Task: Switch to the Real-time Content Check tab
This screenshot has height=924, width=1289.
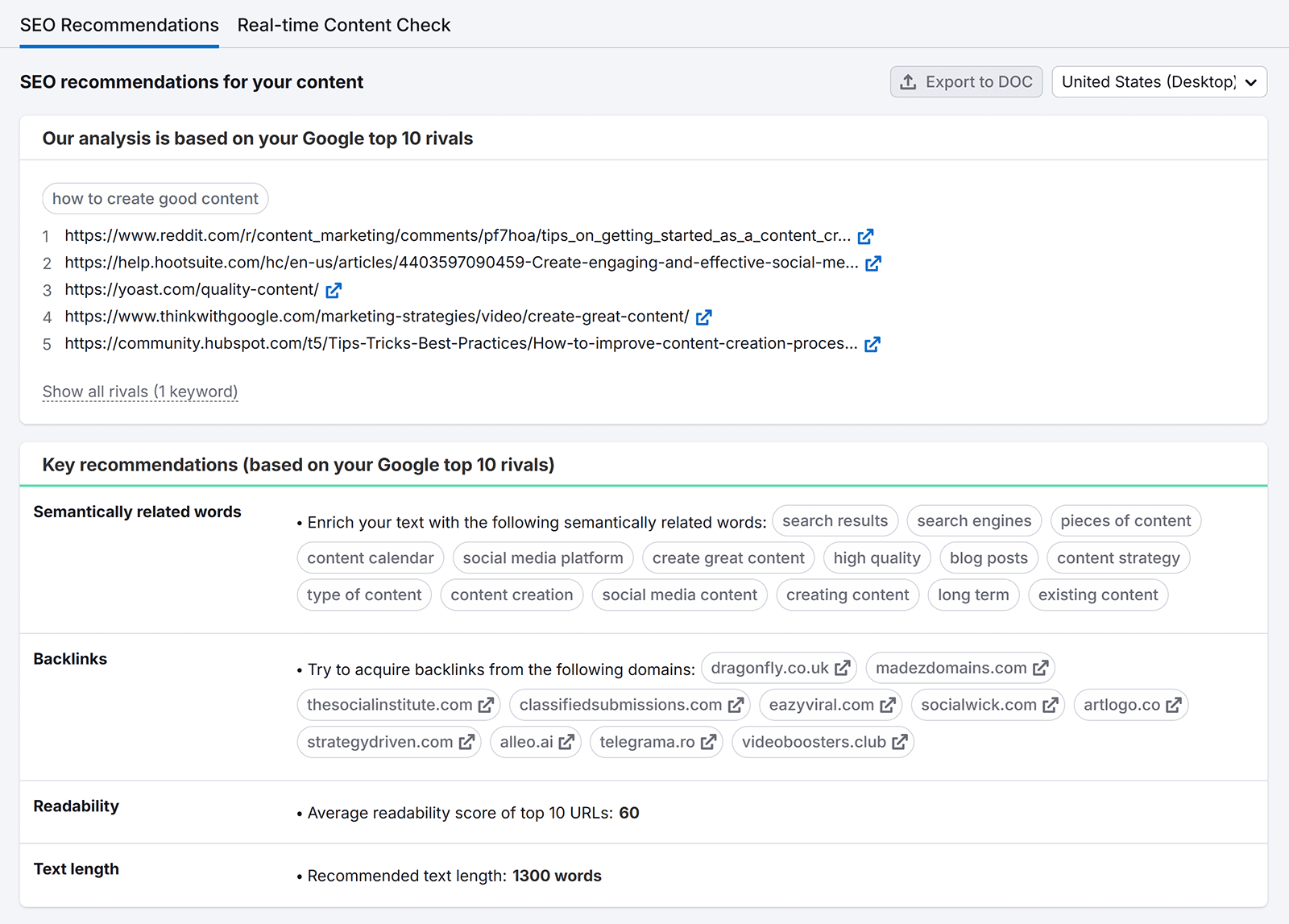Action: click(x=343, y=25)
